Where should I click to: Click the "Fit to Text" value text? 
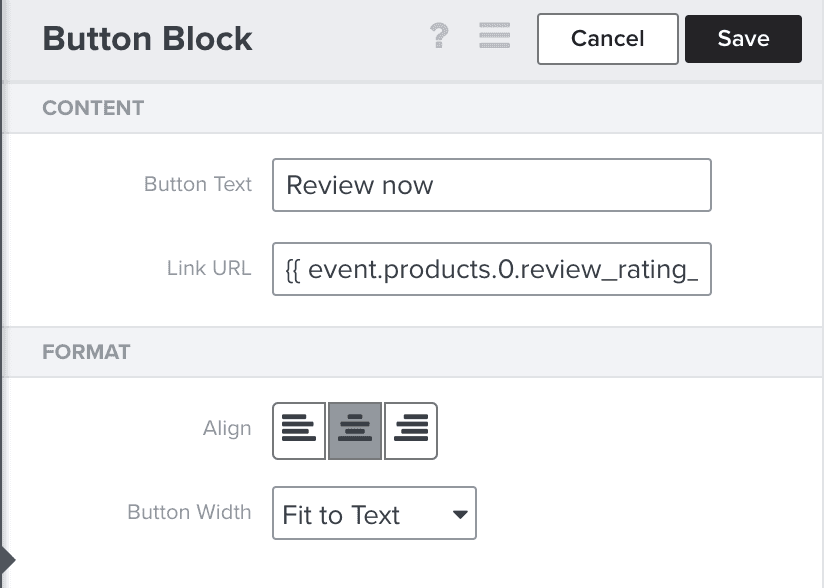341,514
